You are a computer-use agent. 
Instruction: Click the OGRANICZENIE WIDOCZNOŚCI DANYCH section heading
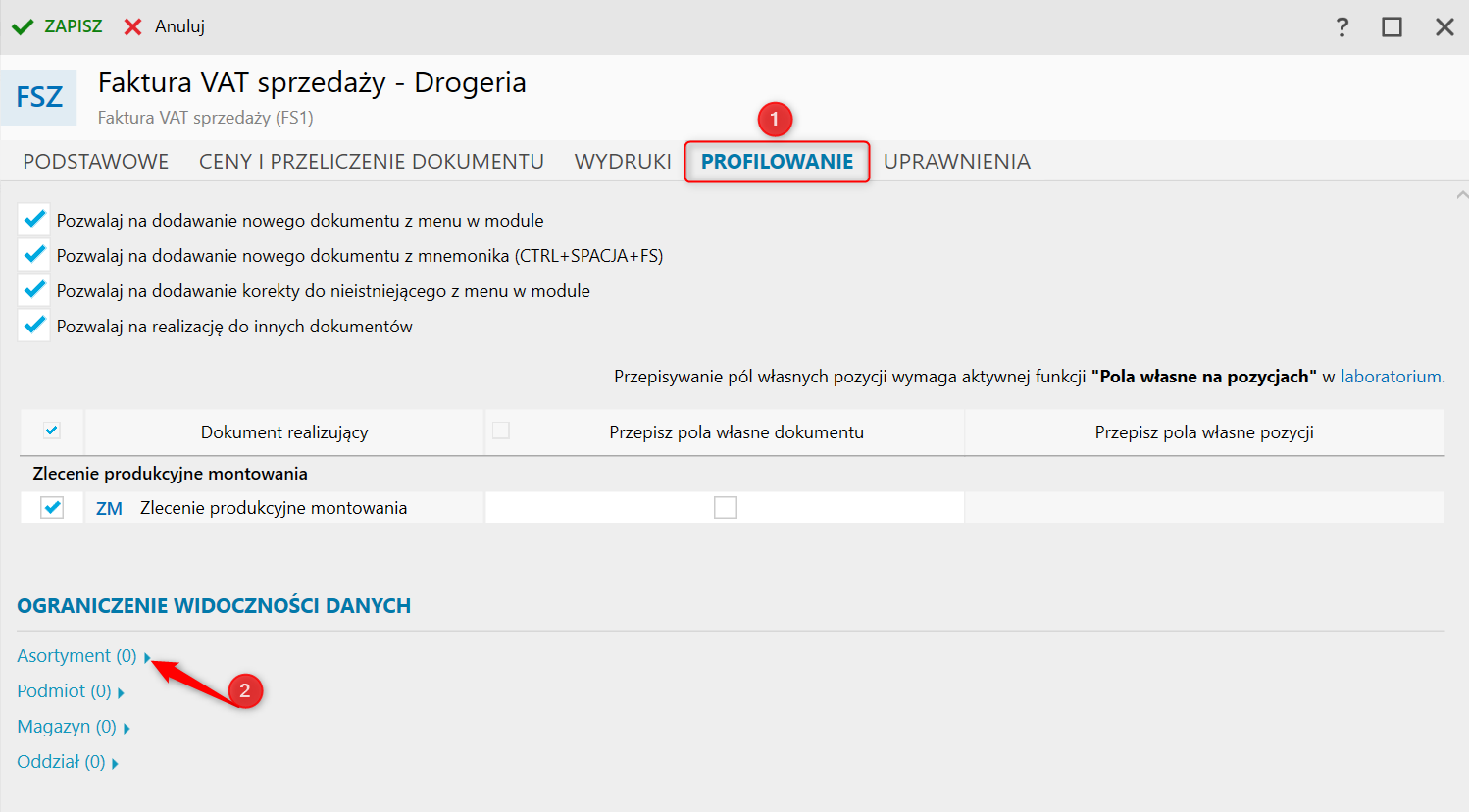[x=214, y=606]
